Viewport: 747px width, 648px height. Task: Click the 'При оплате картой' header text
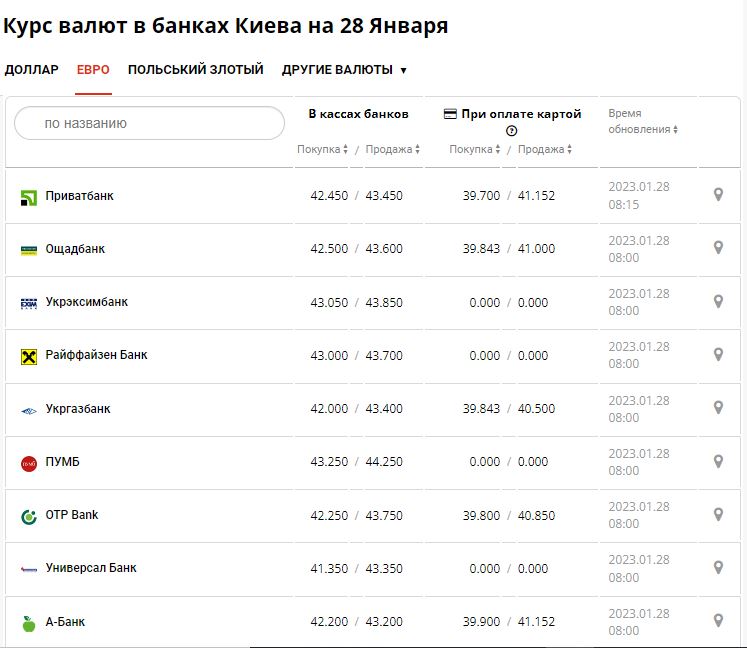pyautogui.click(x=521, y=114)
